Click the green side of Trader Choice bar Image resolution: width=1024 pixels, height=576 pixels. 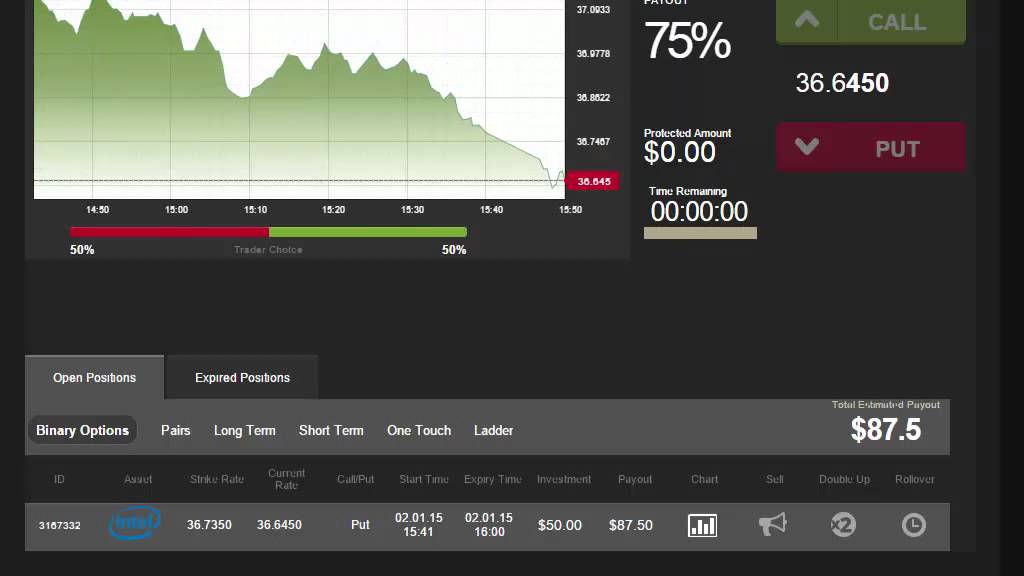coord(368,232)
